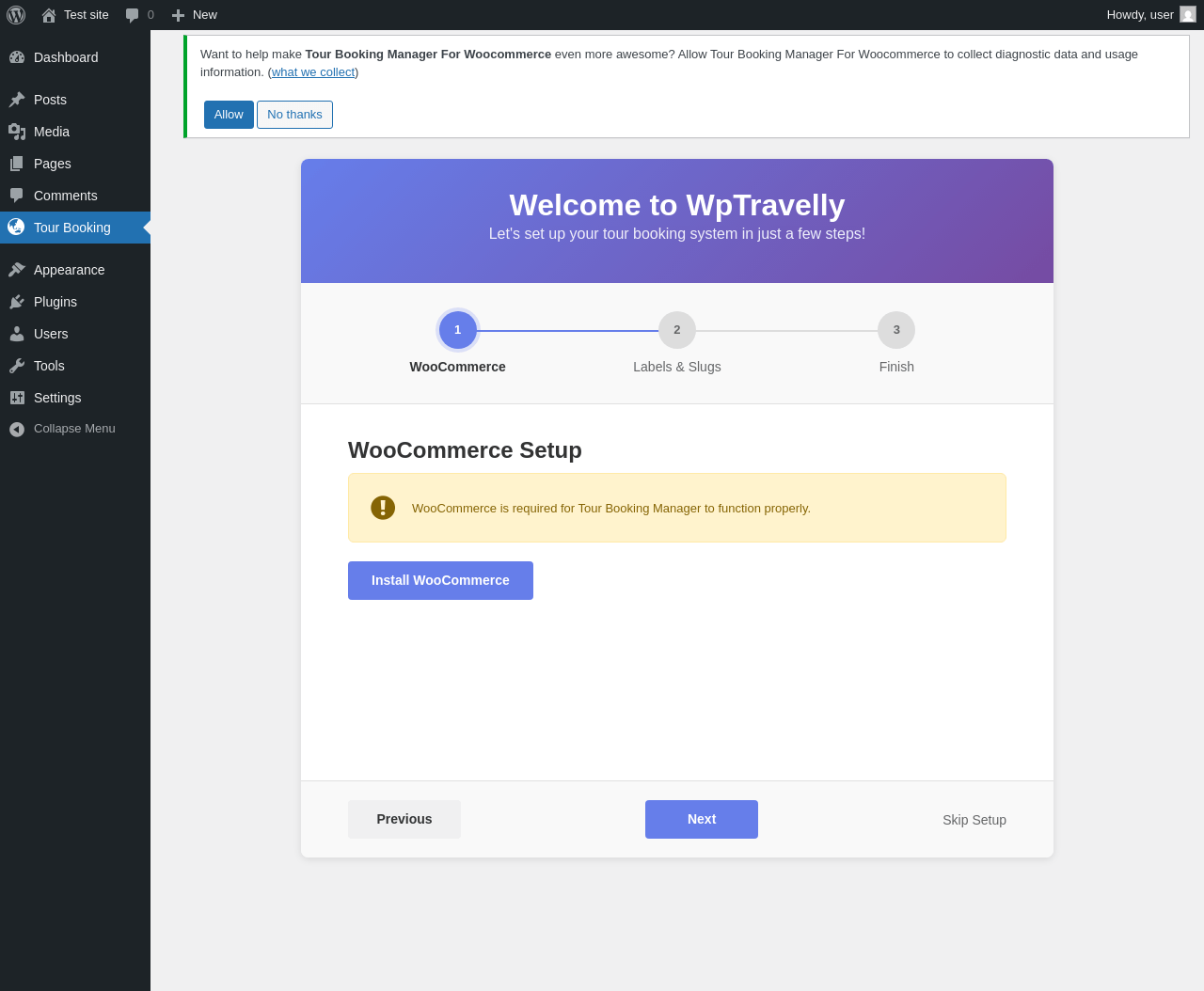Click the WooCommerce required notice text

point(611,509)
